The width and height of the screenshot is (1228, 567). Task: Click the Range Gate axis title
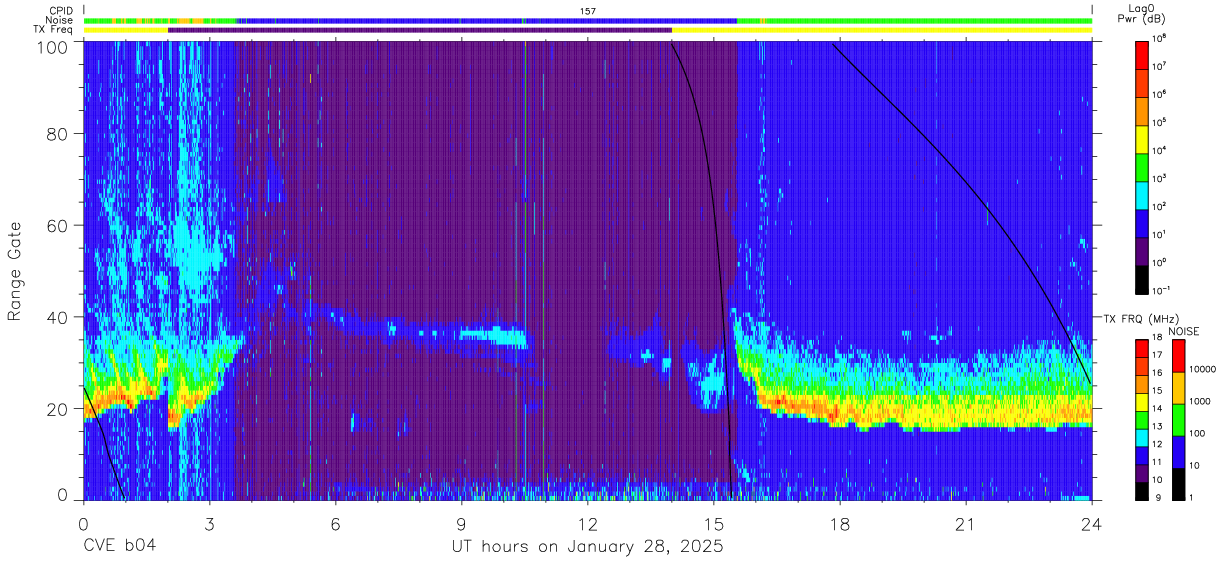(16, 271)
